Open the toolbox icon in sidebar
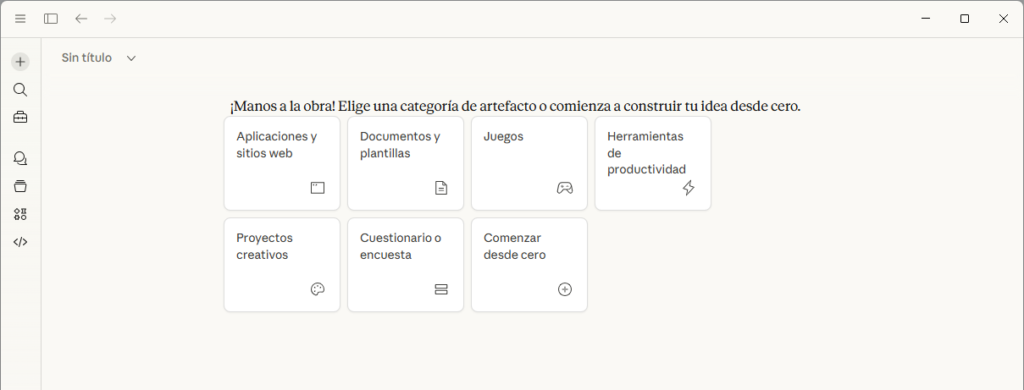1024x390 pixels. [20, 118]
